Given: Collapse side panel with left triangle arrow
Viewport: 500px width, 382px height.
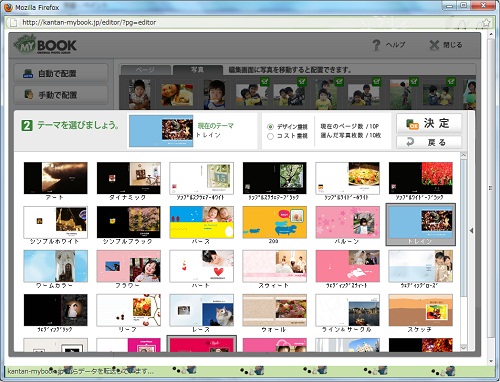Looking at the screenshot, I should (471, 231).
